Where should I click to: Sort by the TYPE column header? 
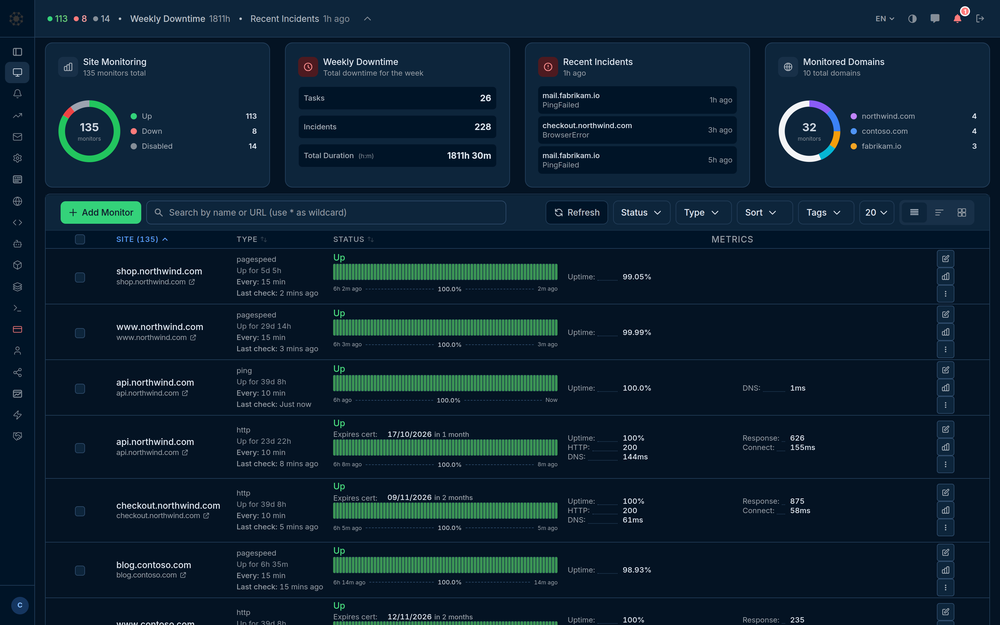pyautogui.click(x=251, y=239)
